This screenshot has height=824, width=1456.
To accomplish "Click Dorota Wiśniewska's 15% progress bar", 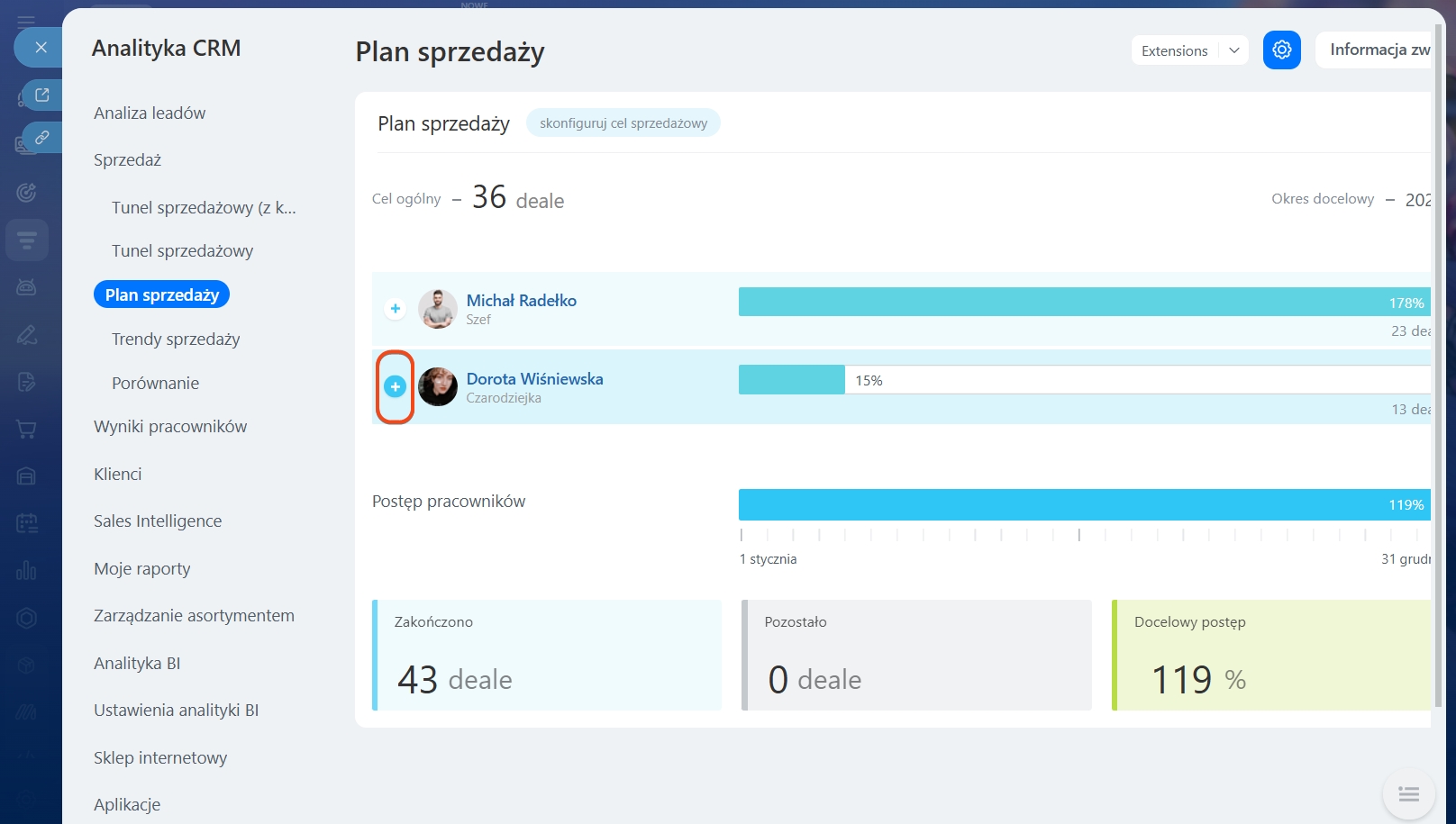I will click(x=1085, y=380).
